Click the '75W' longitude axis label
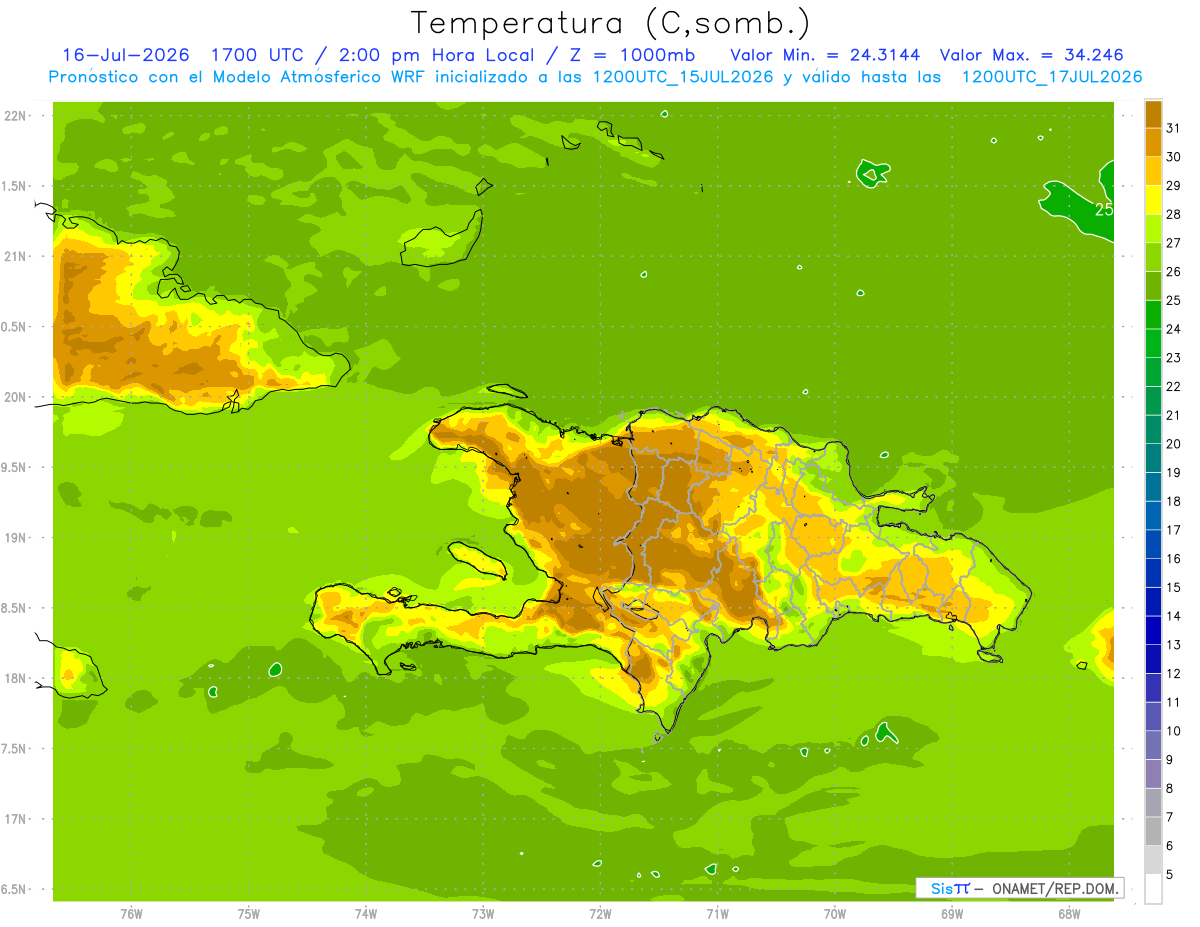 [248, 914]
